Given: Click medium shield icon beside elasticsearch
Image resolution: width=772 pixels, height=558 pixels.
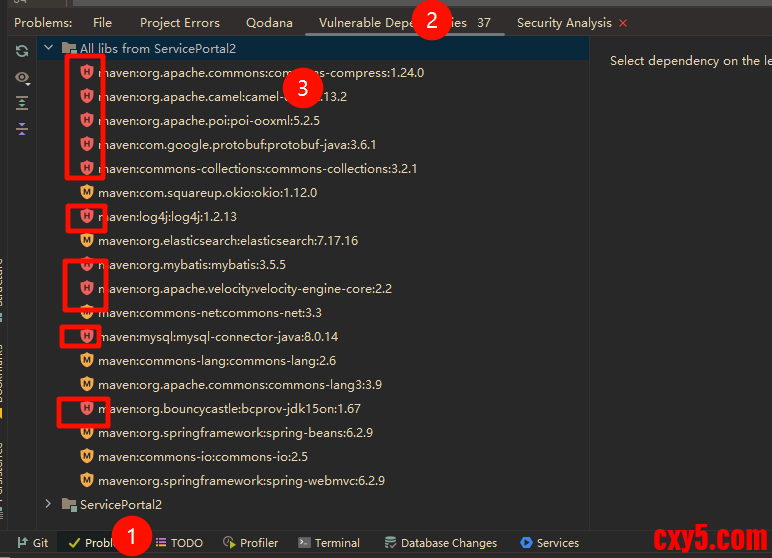Looking at the screenshot, I should coord(87,241).
